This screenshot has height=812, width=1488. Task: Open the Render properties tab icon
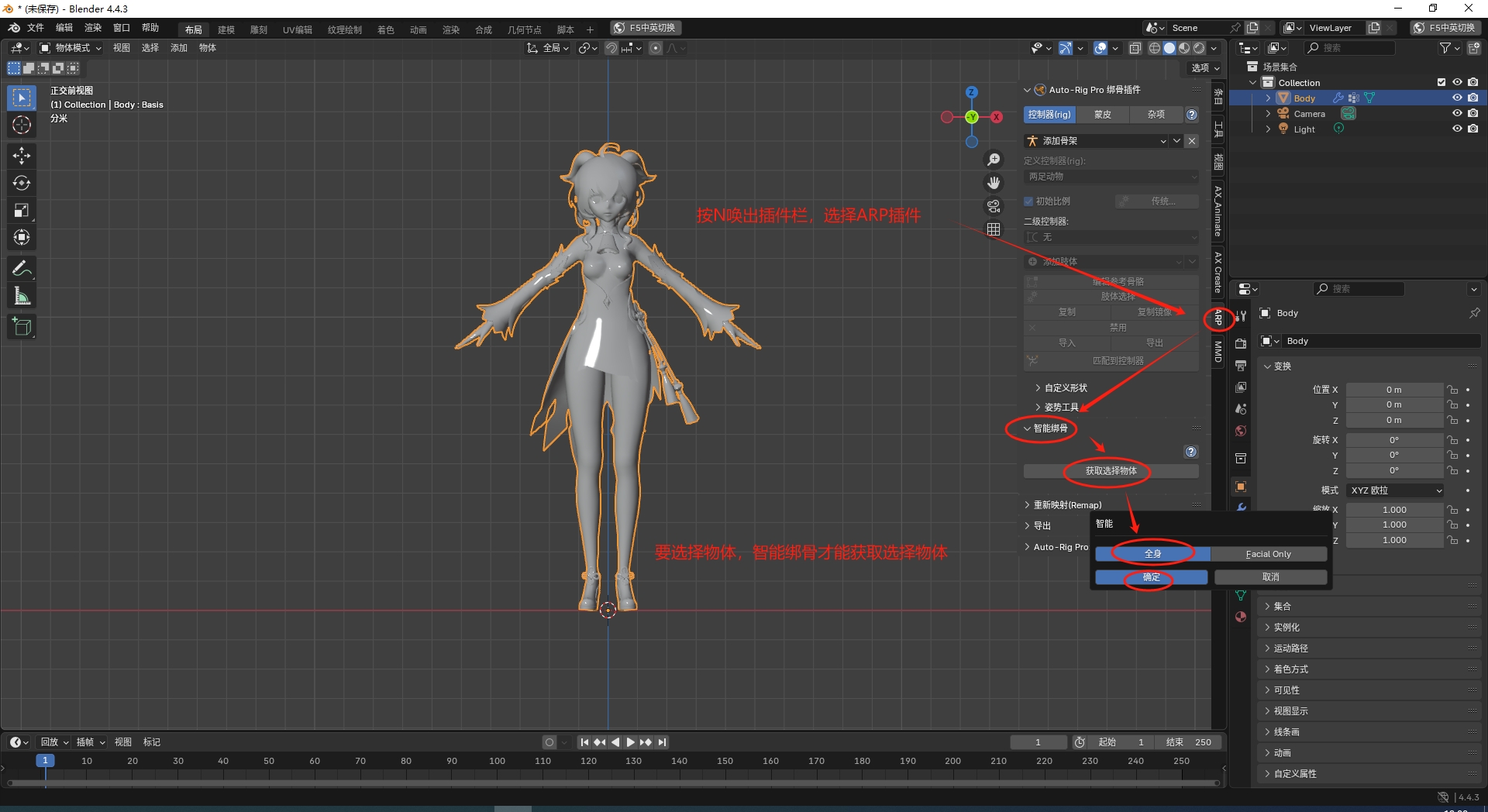coord(1241,343)
